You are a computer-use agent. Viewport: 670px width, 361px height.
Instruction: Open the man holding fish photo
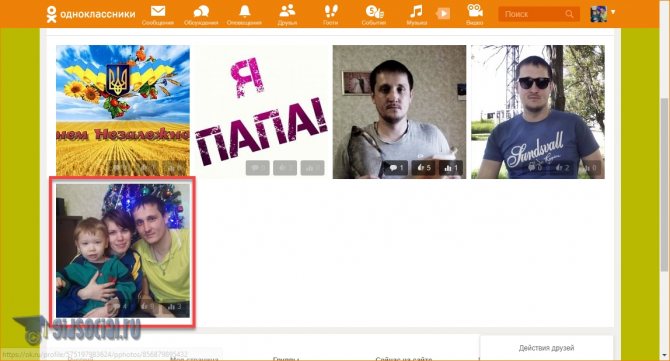point(400,112)
